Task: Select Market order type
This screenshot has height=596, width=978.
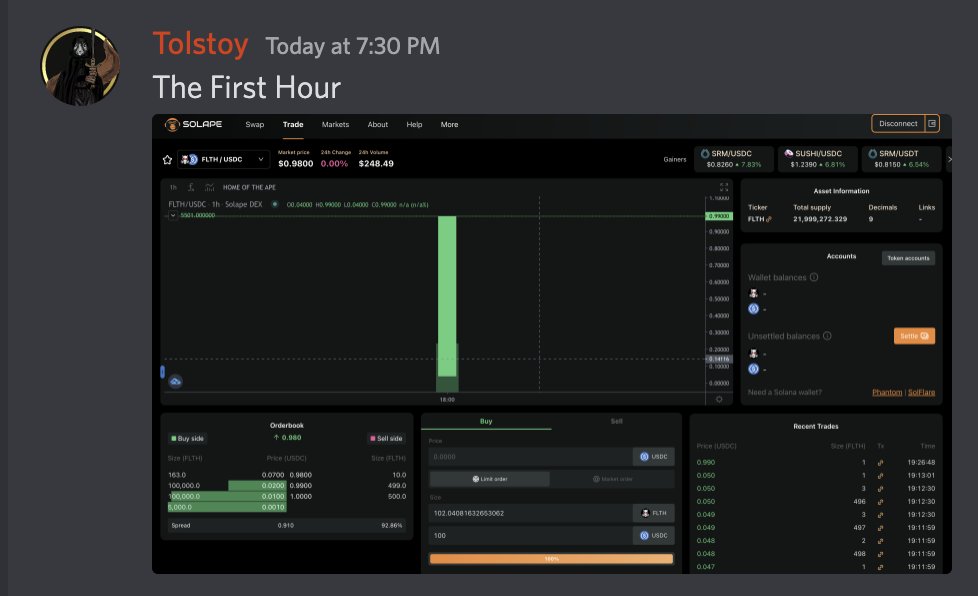Action: (x=612, y=479)
